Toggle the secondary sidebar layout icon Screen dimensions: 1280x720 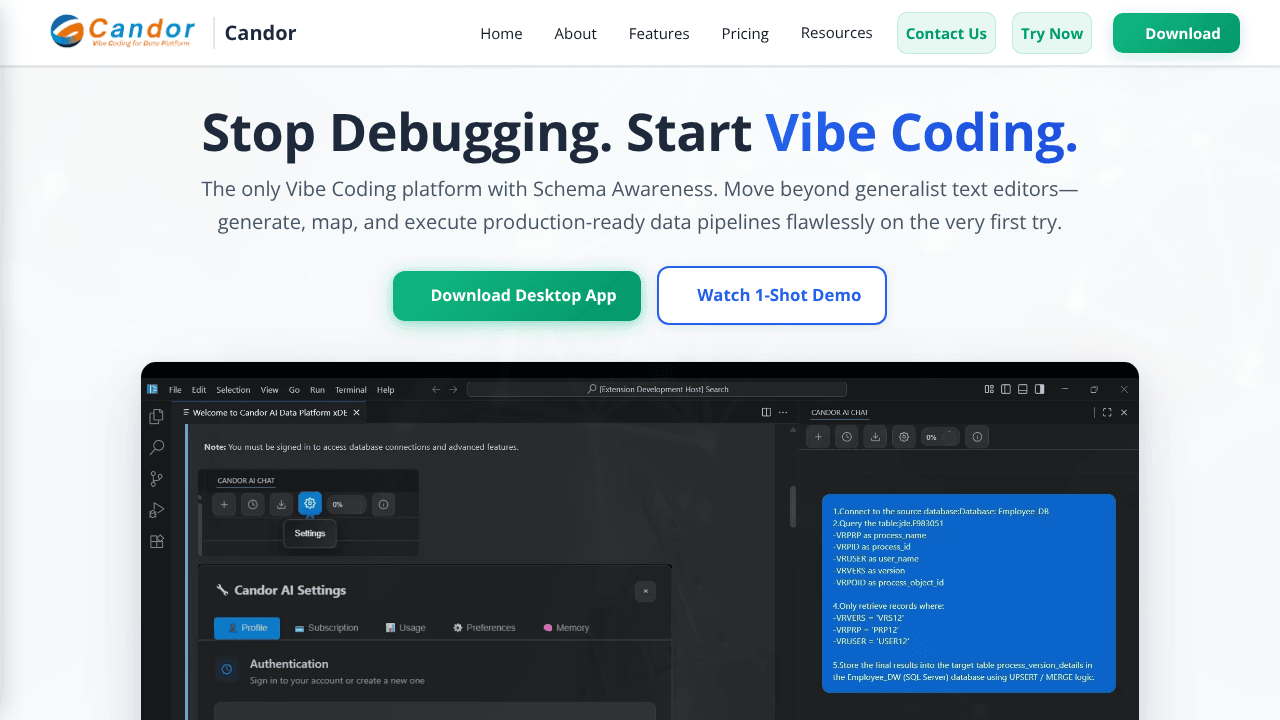pyautogui.click(x=1040, y=389)
